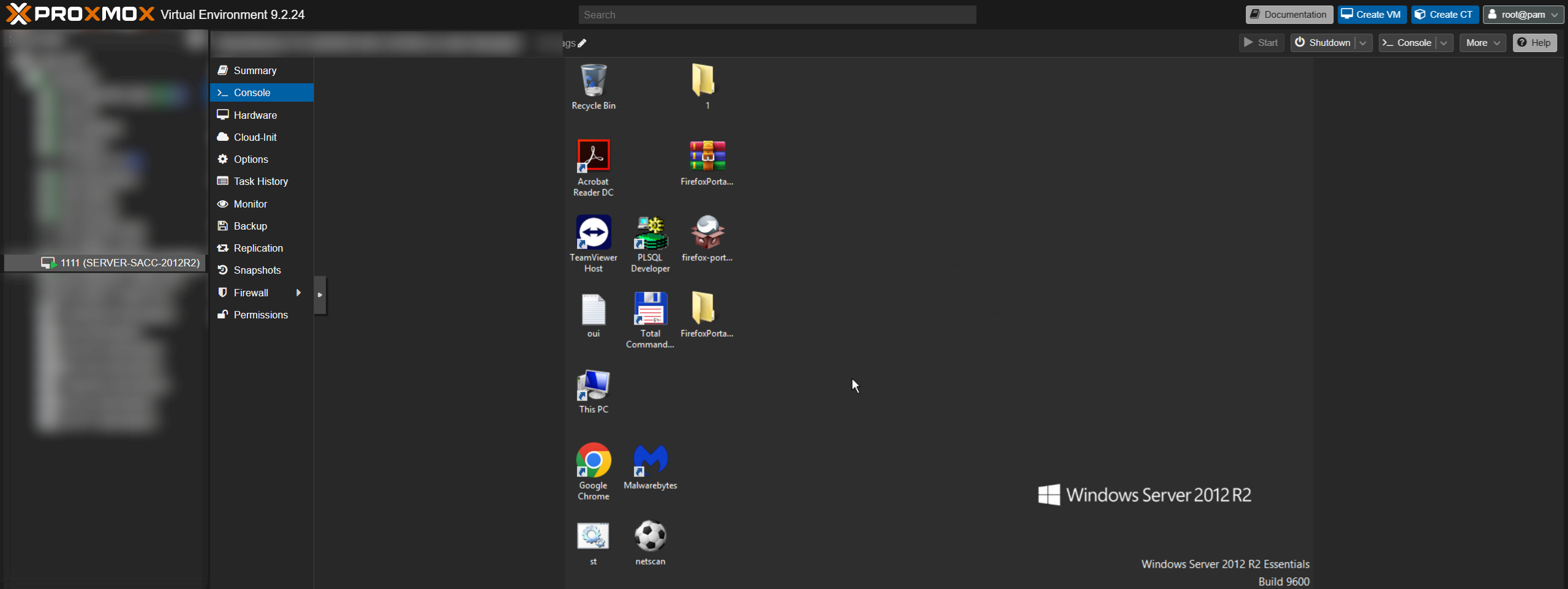Show Task History
This screenshot has width=1568, height=589.
262,181
